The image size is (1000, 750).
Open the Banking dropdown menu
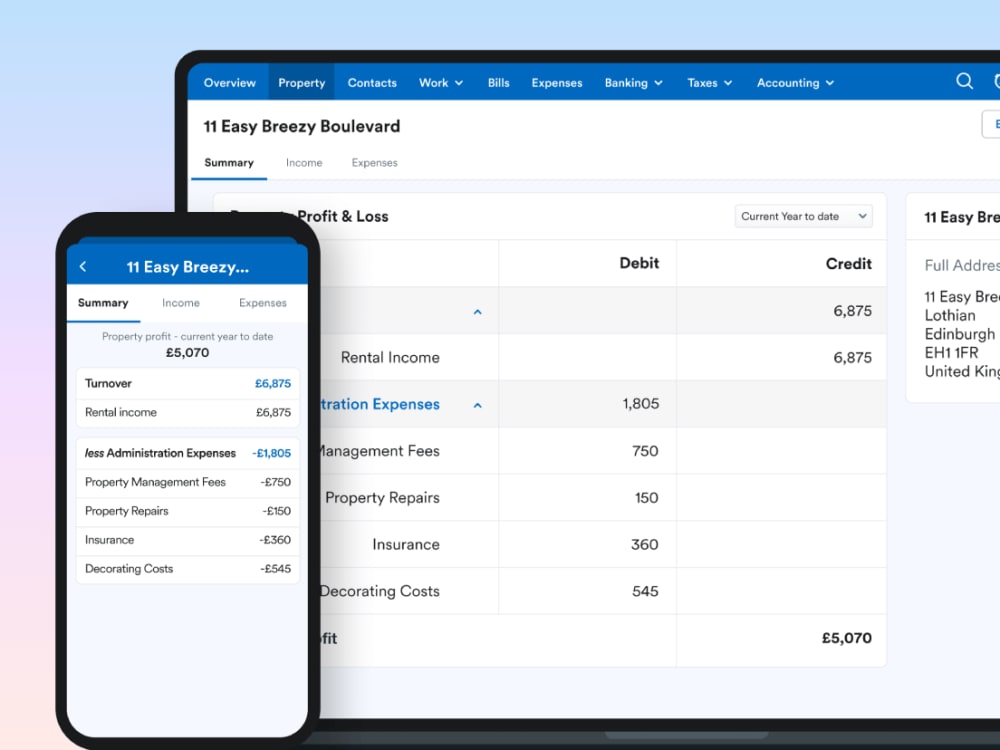coord(633,82)
